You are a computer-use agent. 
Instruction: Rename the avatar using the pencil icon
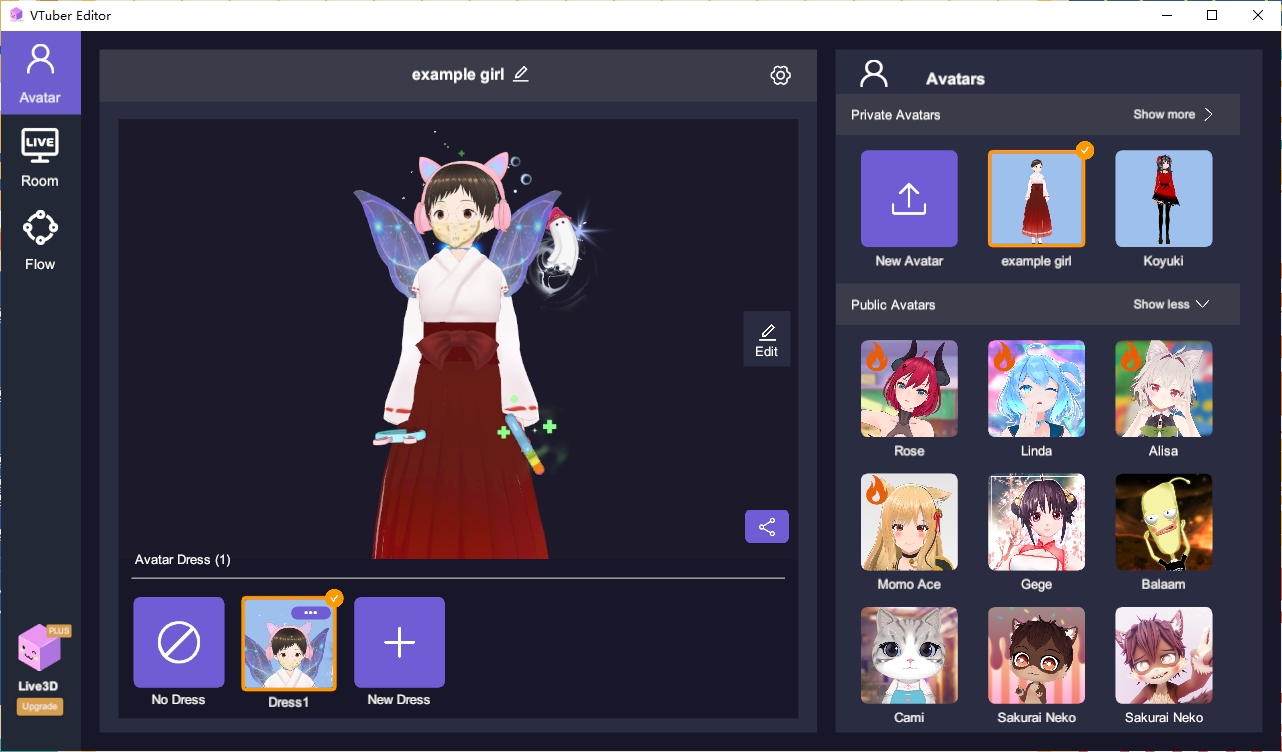pos(520,73)
